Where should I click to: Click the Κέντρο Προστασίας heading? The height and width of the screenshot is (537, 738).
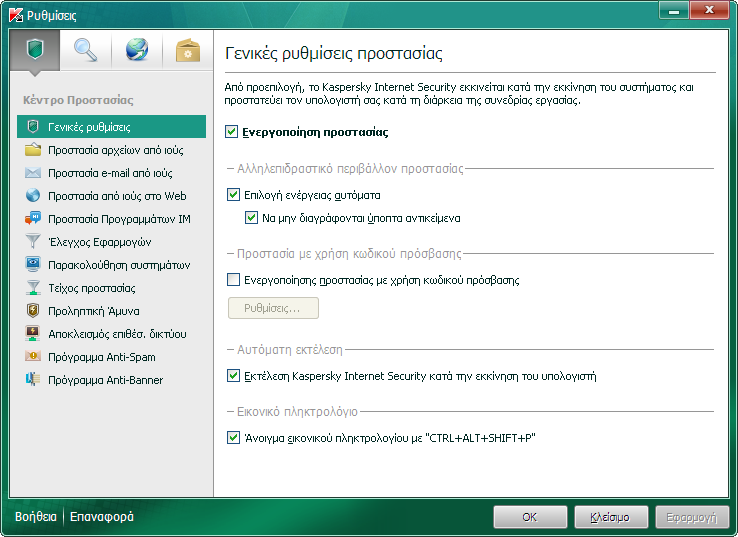tap(78, 100)
